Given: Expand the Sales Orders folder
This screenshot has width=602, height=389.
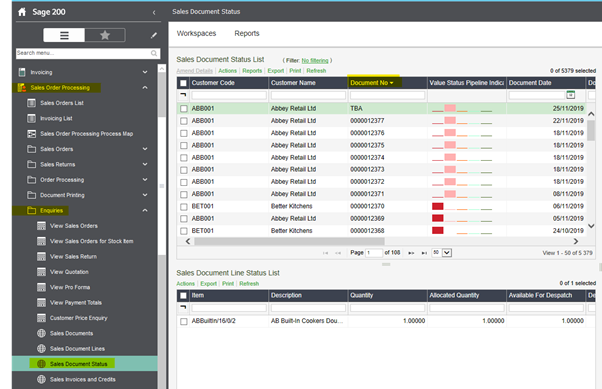Looking at the screenshot, I should [145, 149].
